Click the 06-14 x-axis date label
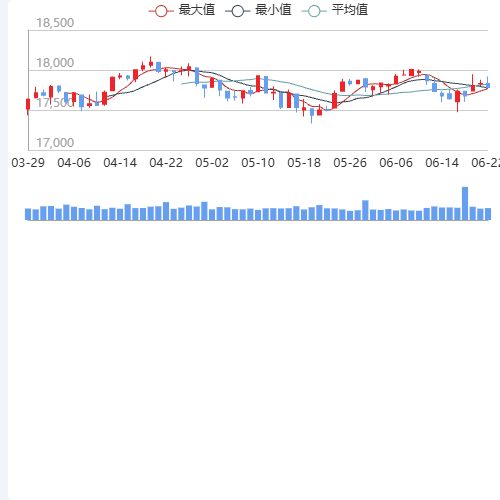Viewport: 500px width, 500px height. coord(442,163)
